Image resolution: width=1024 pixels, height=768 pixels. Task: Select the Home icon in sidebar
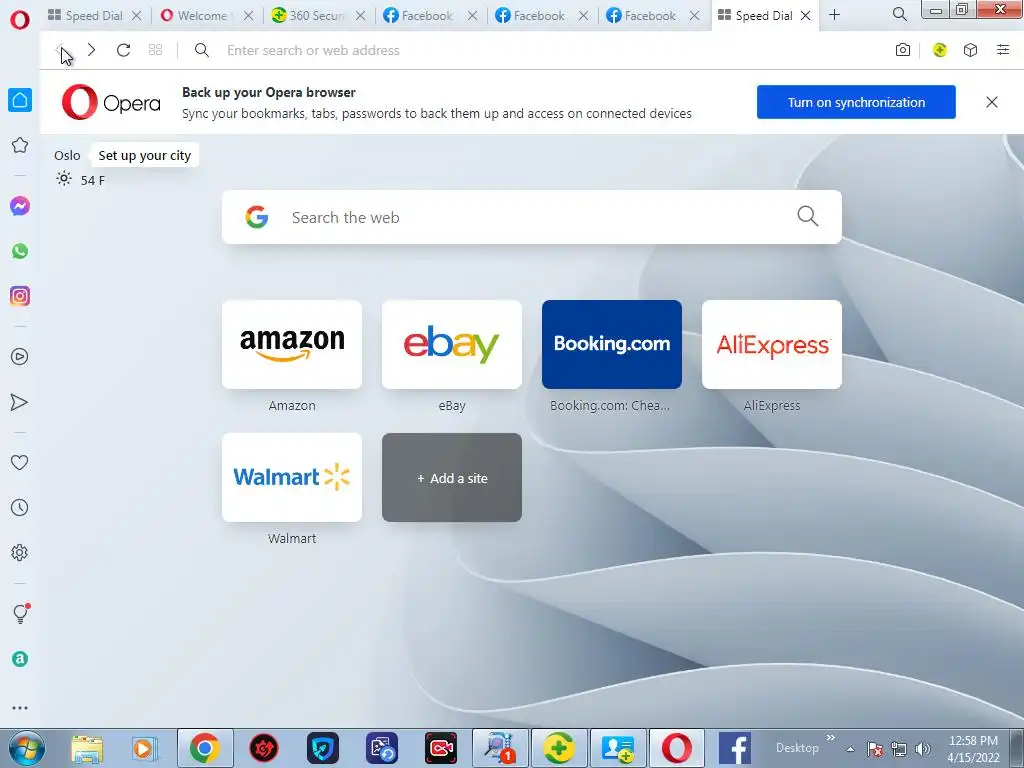[x=20, y=100]
